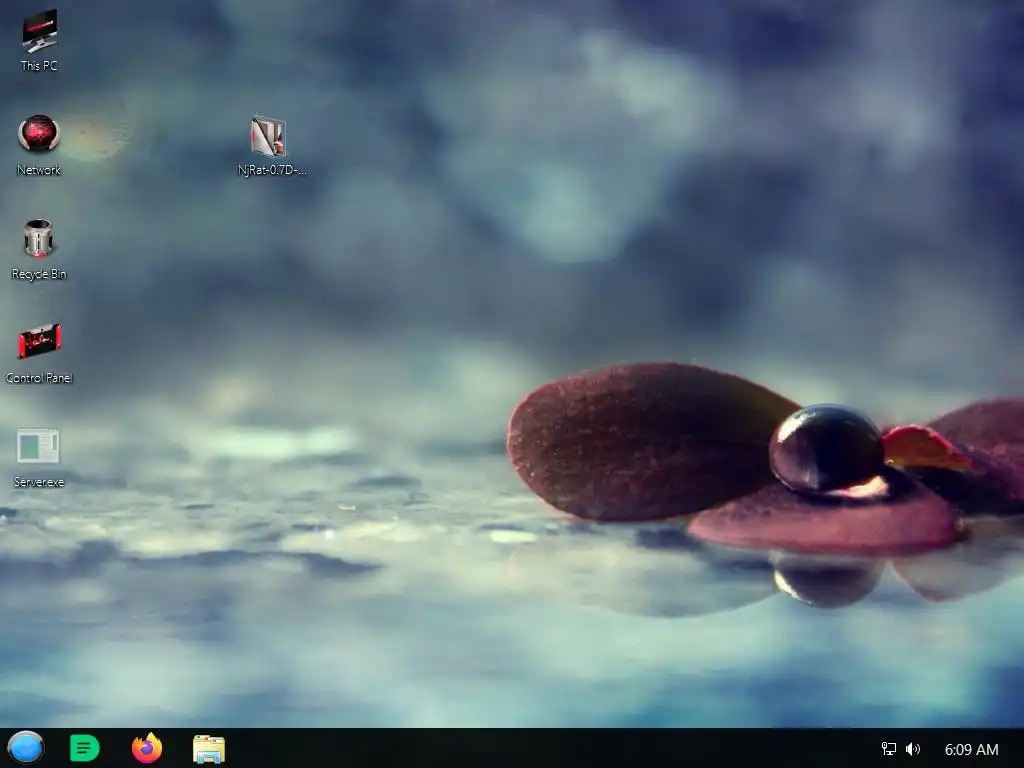
Task: Click the 'Control Panel' label text
Action: 39,377
